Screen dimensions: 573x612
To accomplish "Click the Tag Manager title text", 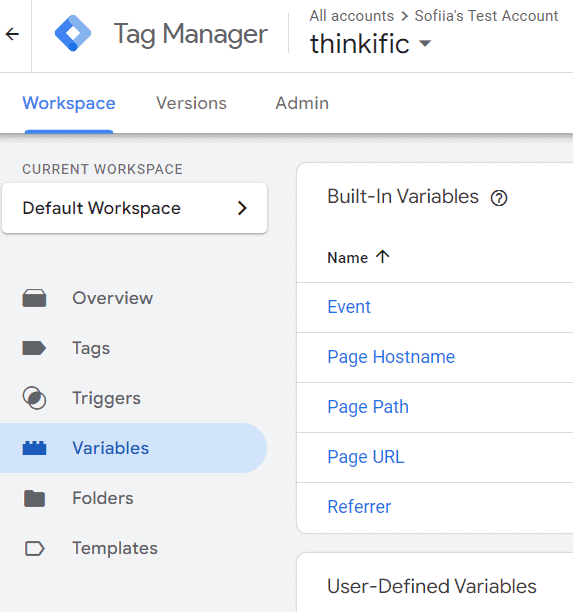I will coord(190,34).
